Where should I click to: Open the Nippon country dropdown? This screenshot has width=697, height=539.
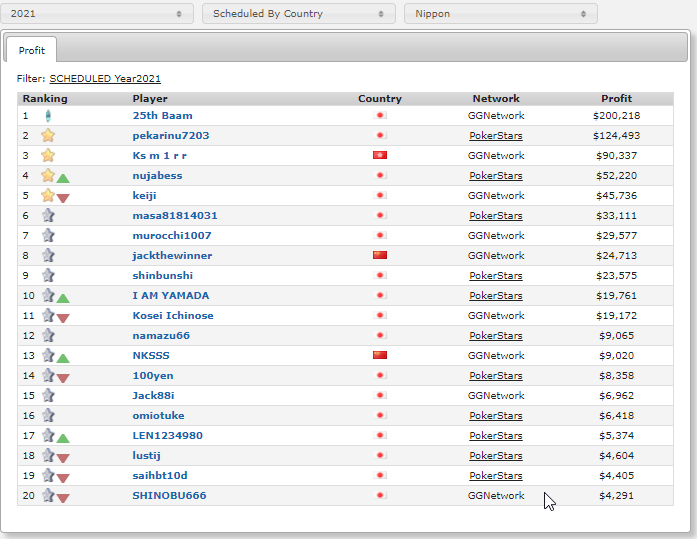click(x=501, y=13)
